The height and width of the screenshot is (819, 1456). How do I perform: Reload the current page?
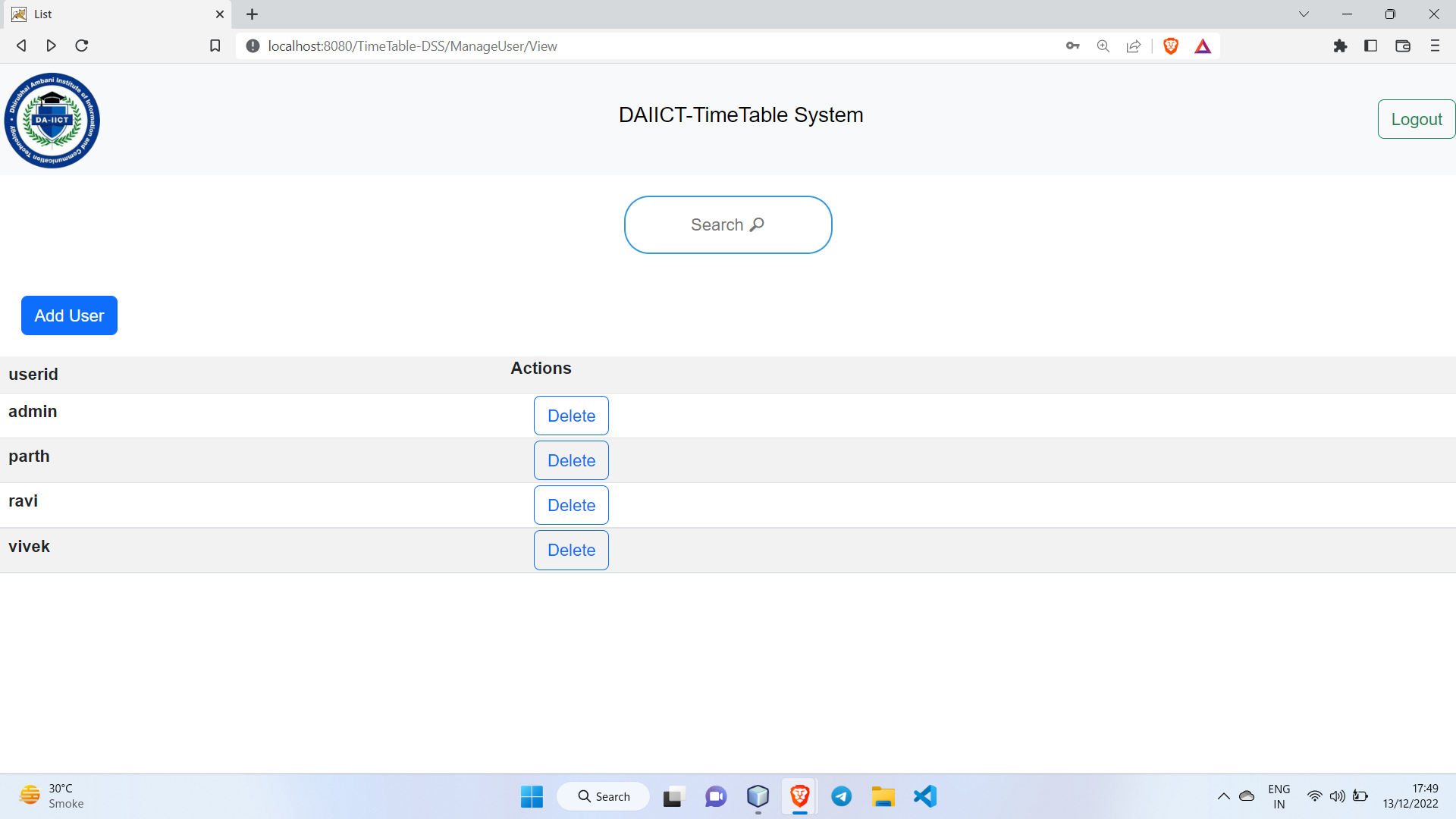tap(82, 45)
